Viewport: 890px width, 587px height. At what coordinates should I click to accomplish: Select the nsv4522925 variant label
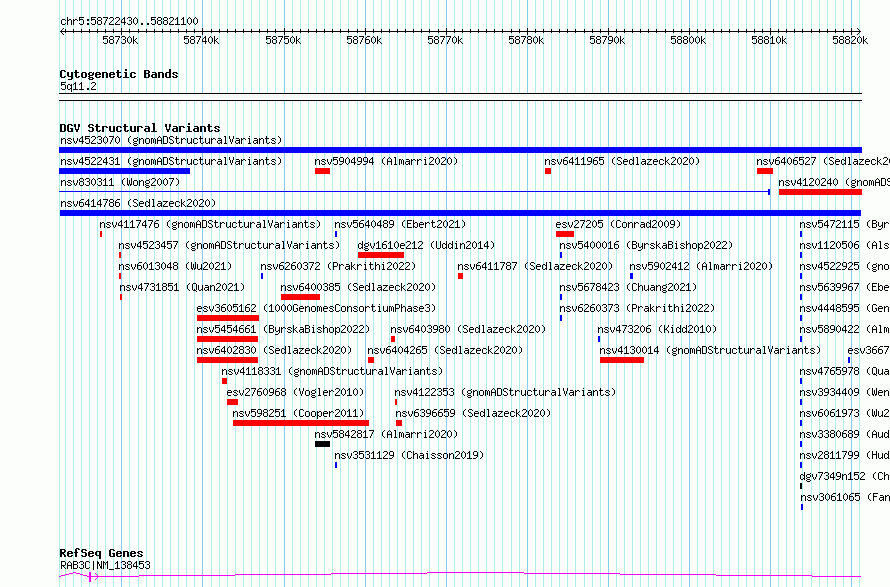(x=845, y=266)
